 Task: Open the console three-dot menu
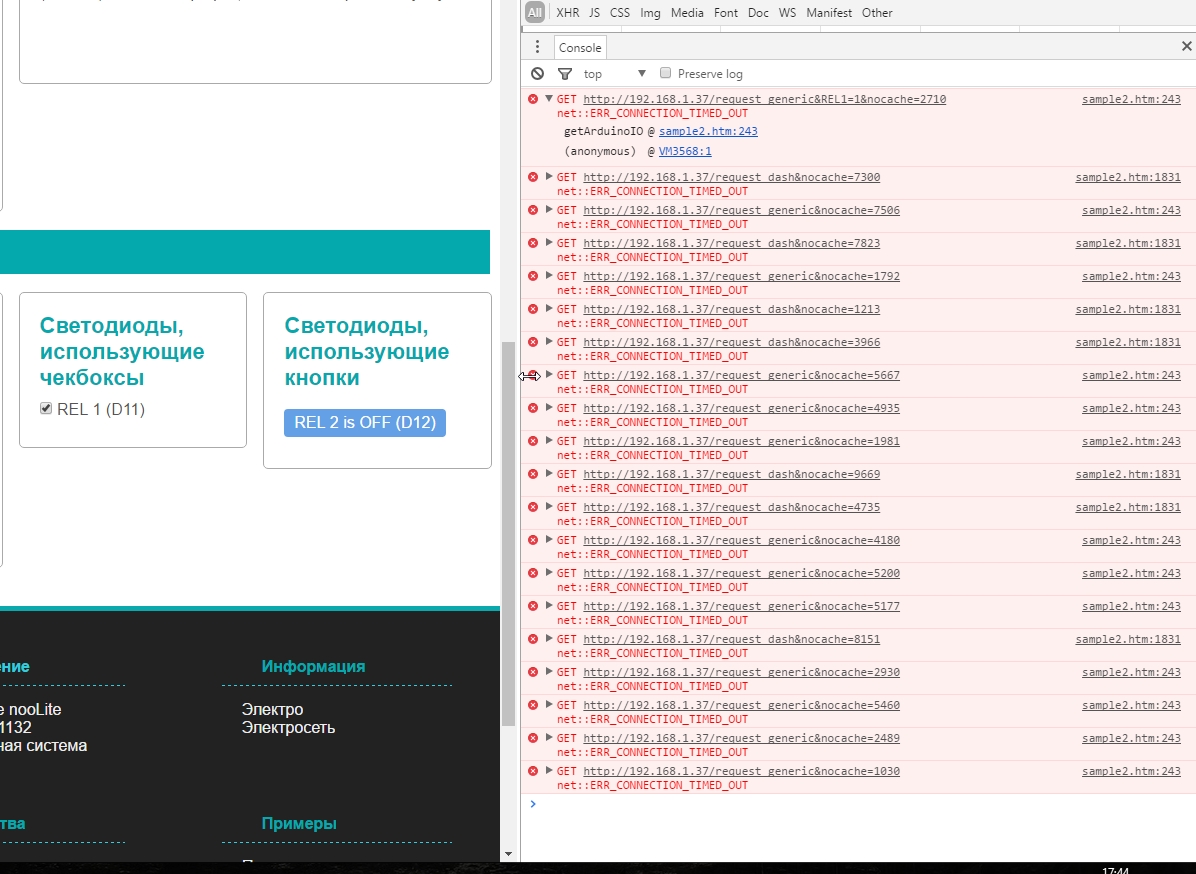pos(537,47)
